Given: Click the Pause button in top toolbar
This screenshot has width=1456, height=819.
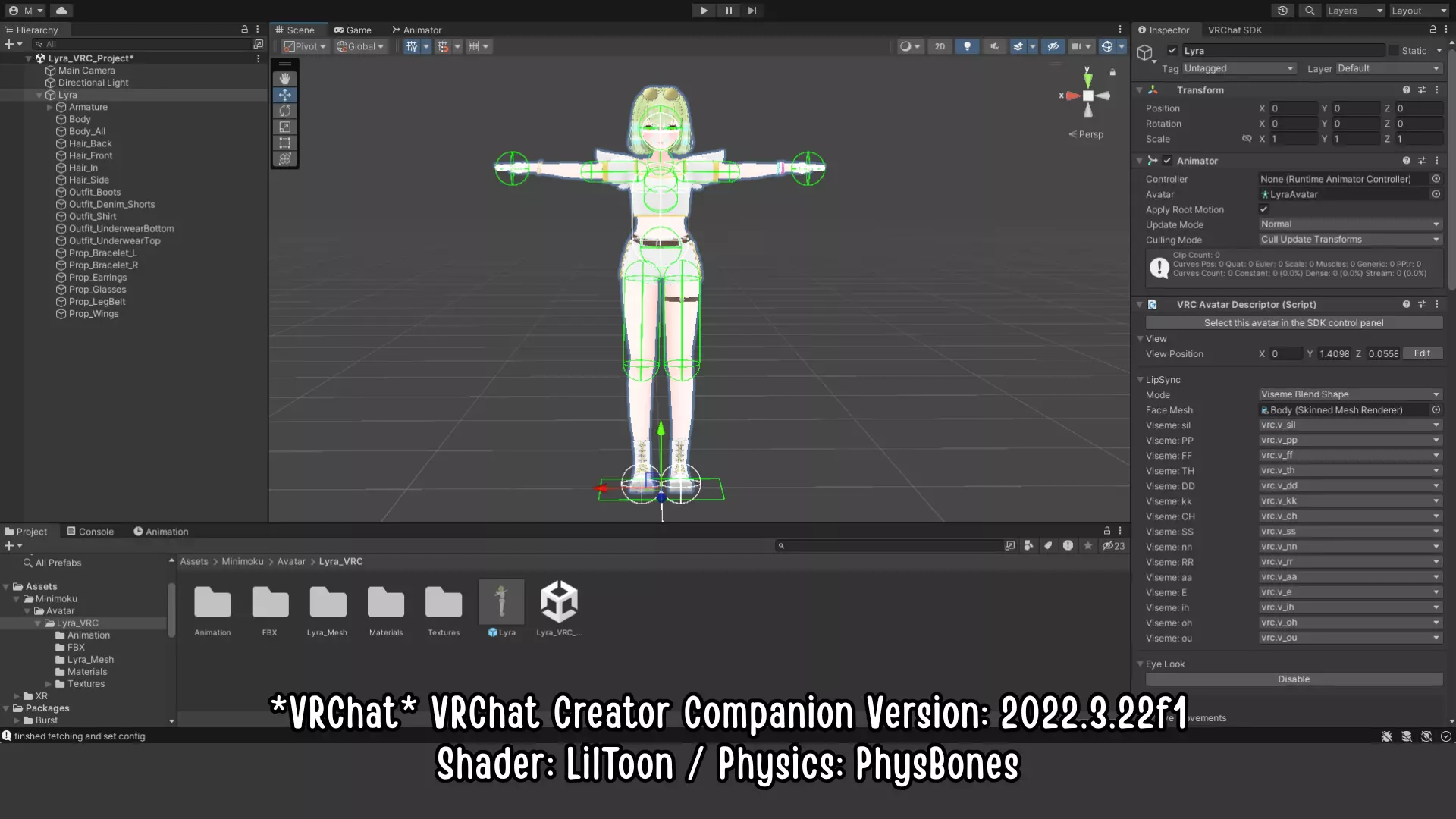Looking at the screenshot, I should click(728, 11).
